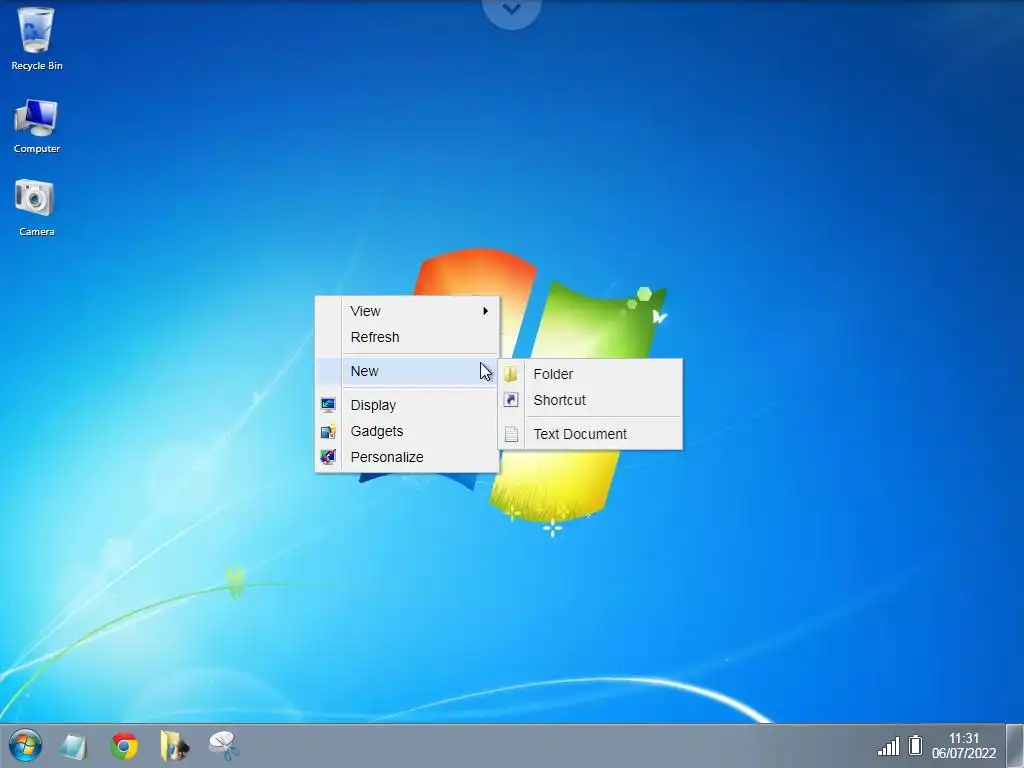
Task: Click the Display monitor icon in context menu
Action: point(328,405)
